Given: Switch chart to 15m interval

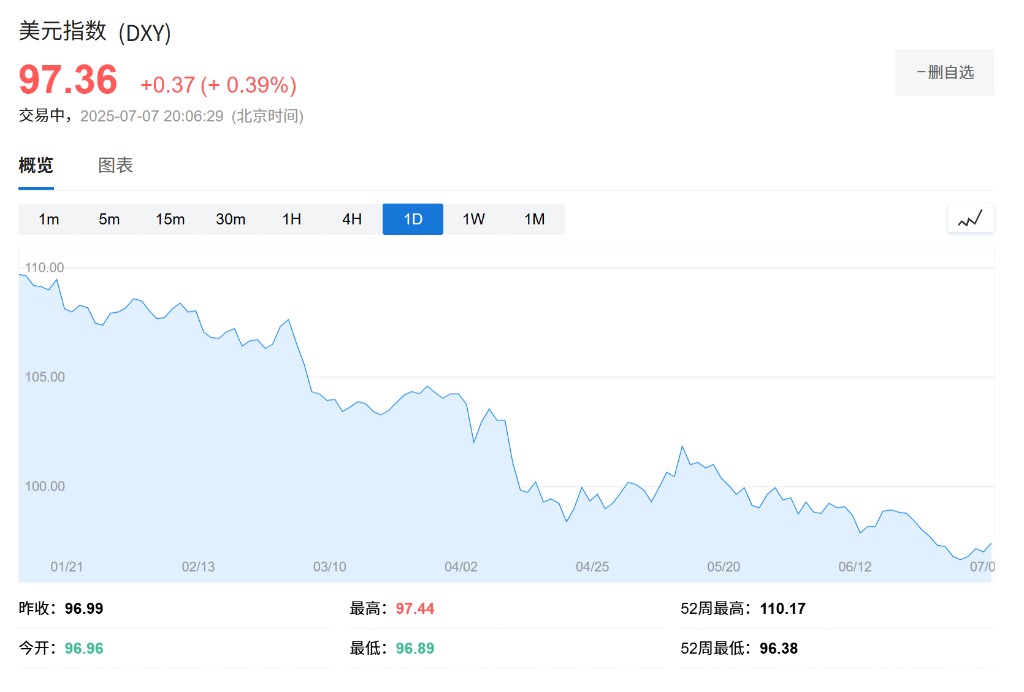Looking at the screenshot, I should (x=170, y=219).
